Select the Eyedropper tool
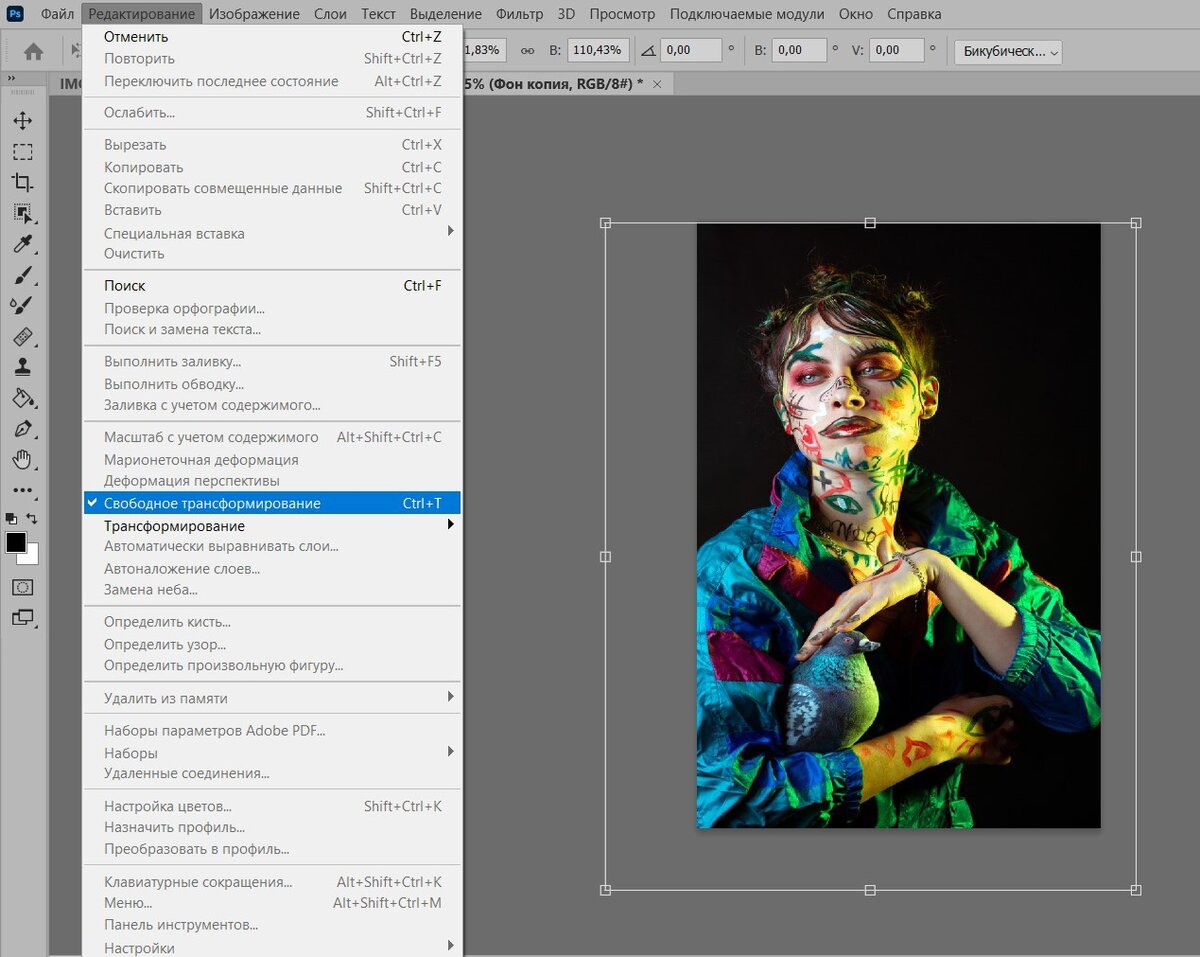The height and width of the screenshot is (957, 1200). click(22, 244)
